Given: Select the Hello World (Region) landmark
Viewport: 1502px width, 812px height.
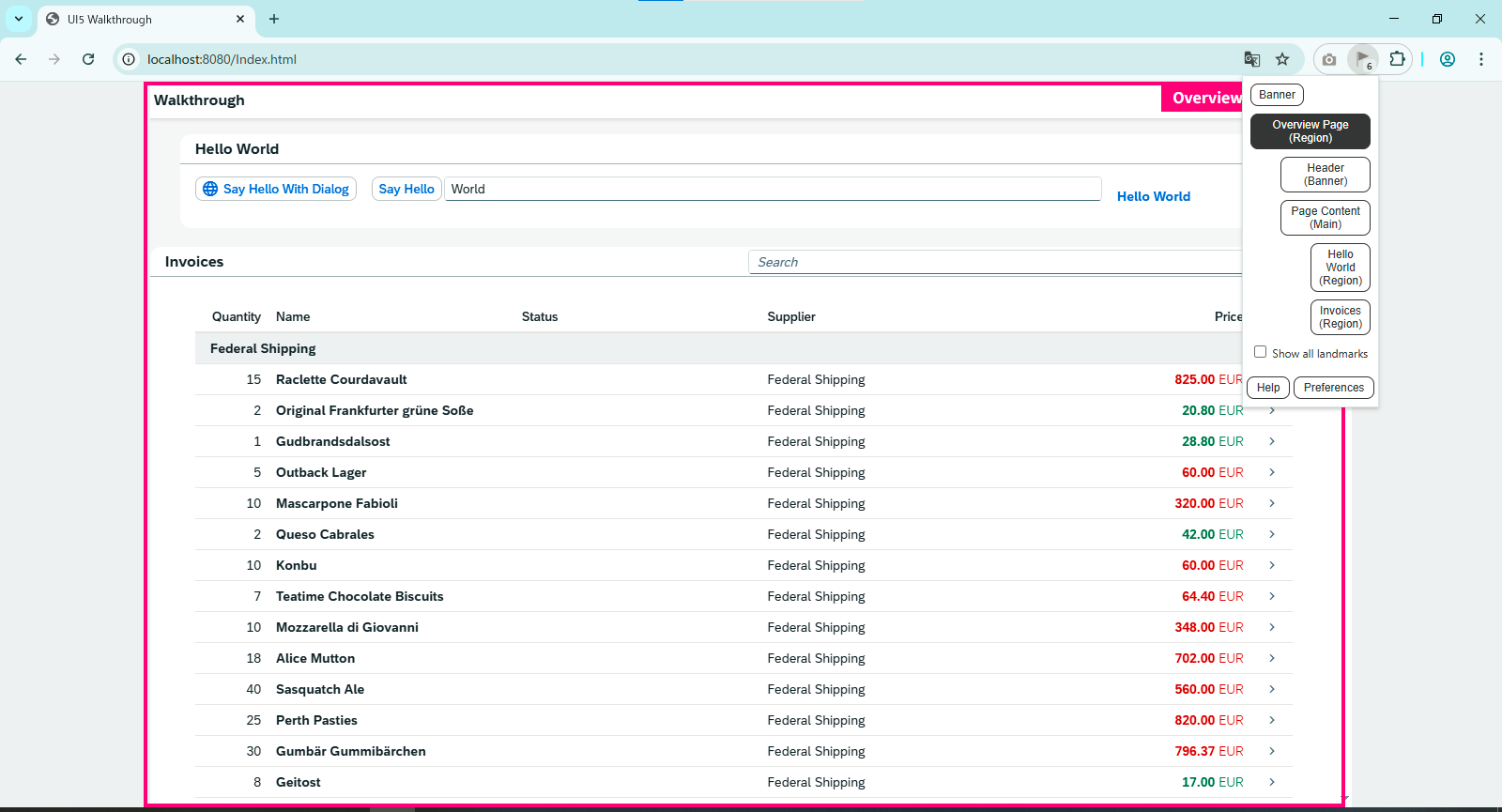Looking at the screenshot, I should [1341, 268].
